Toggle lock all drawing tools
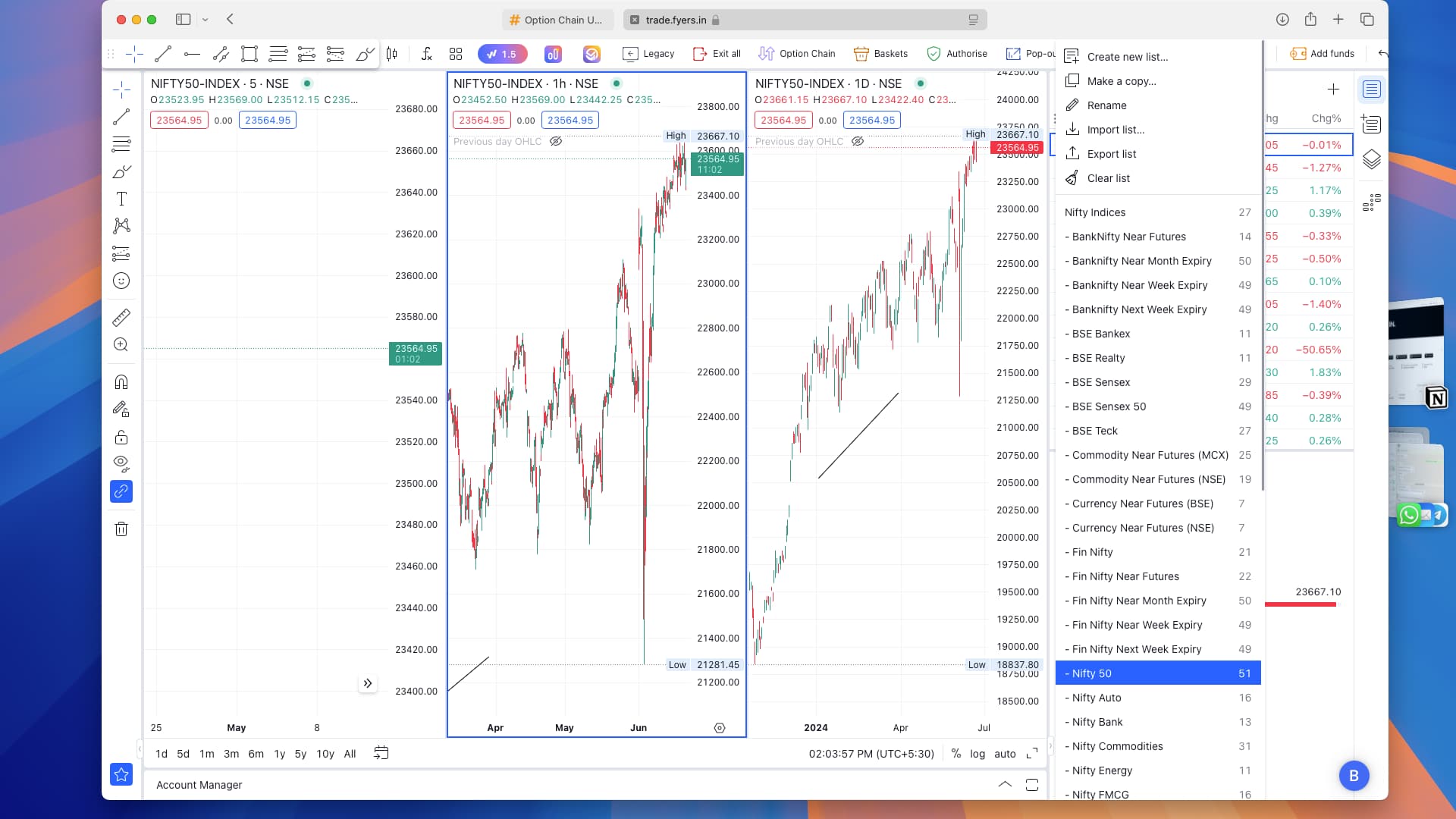 pos(121,438)
